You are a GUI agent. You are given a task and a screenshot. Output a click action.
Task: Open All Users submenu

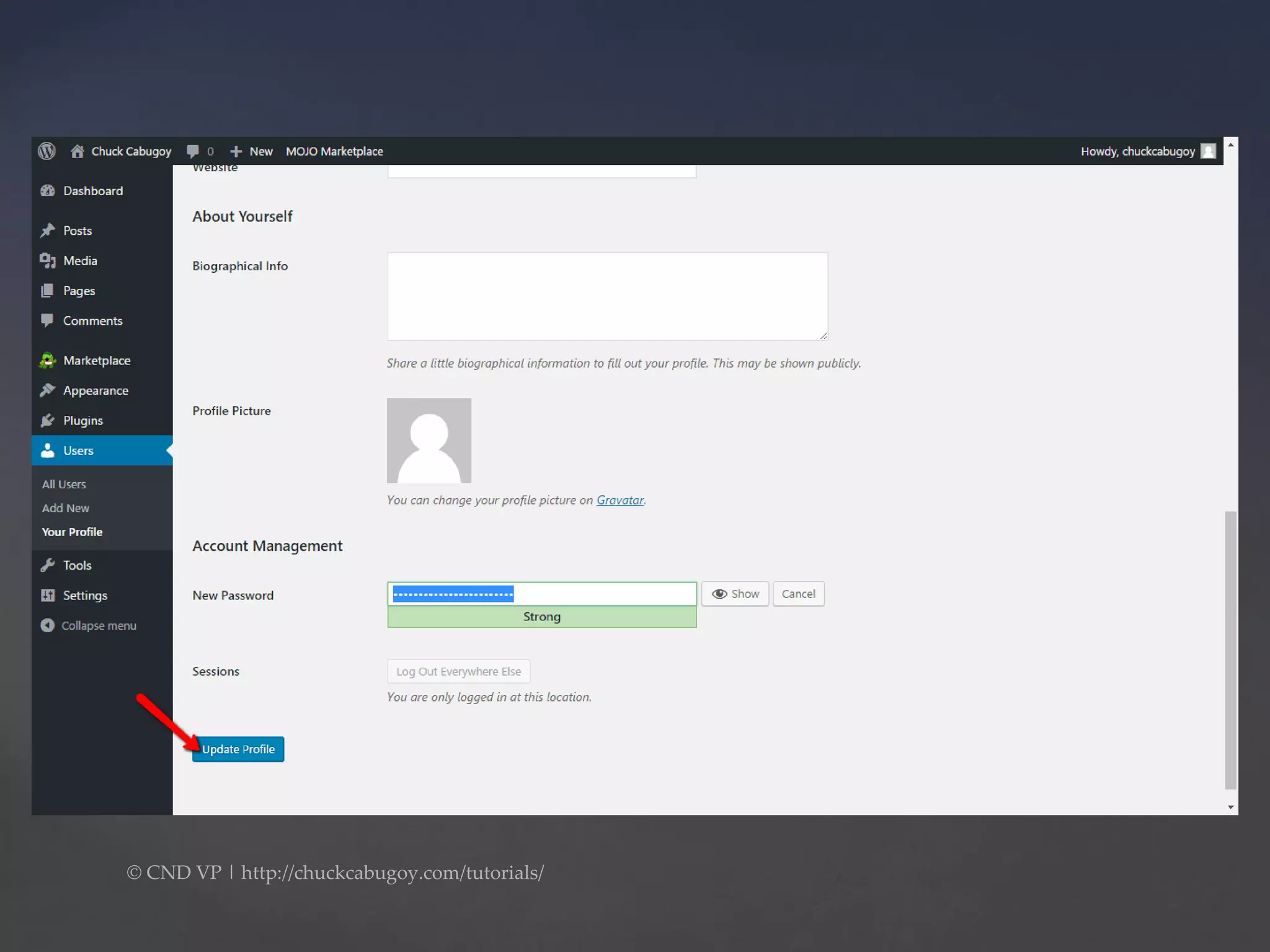point(64,484)
